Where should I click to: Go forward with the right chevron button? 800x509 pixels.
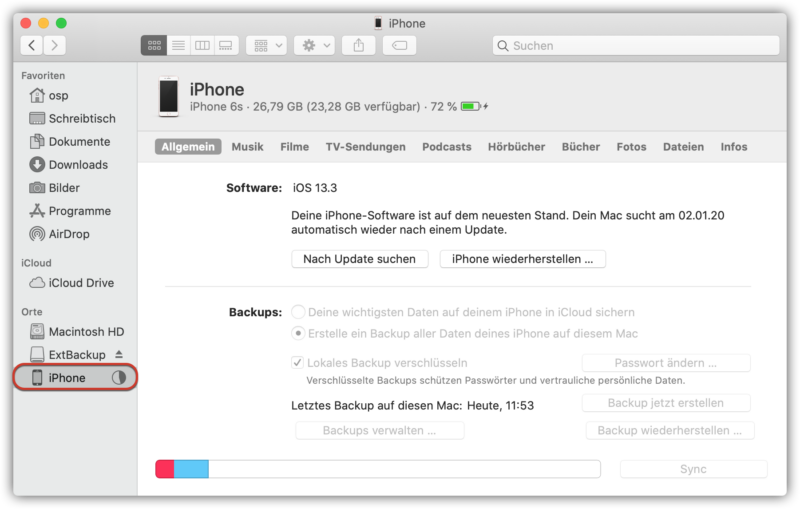[55, 45]
